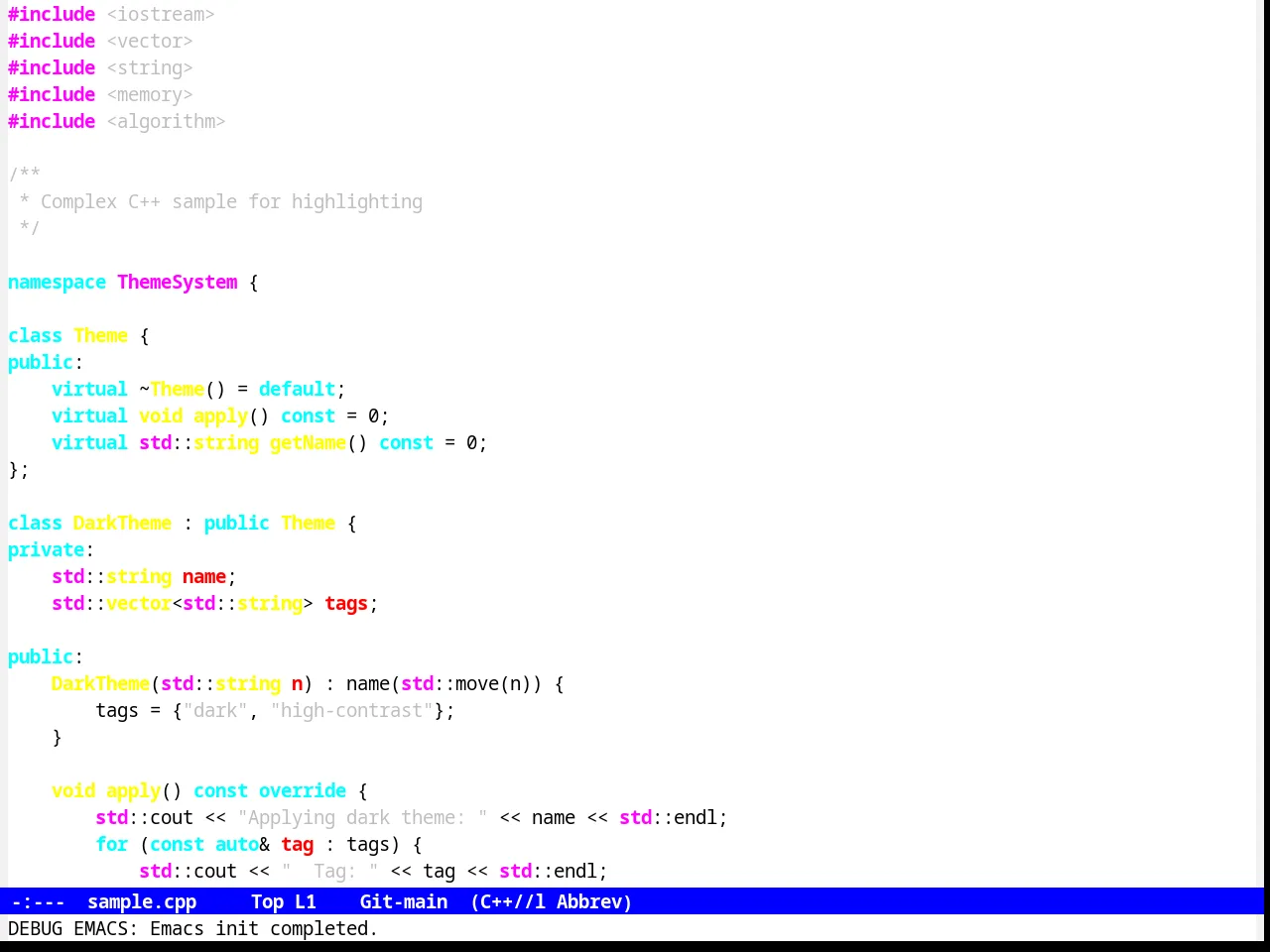Image resolution: width=1270 pixels, height=952 pixels.
Task: Click 'move' in 'std::move(n)'
Action: 477,683
